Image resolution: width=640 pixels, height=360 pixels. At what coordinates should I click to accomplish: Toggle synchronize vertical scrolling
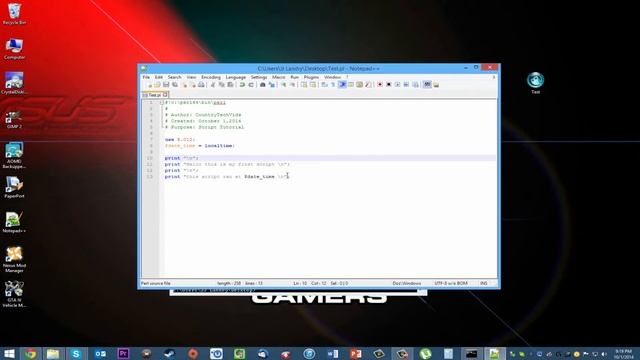(x=304, y=85)
